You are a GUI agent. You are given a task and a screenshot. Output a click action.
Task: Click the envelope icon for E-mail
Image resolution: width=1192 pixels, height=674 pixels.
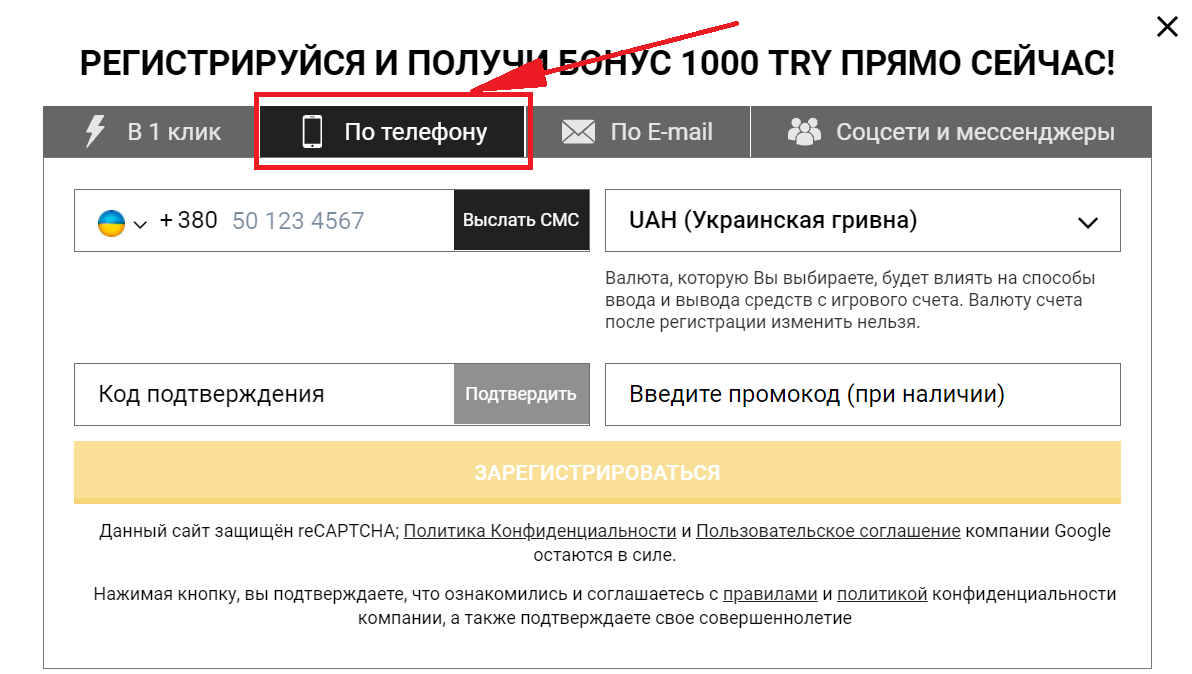(578, 131)
